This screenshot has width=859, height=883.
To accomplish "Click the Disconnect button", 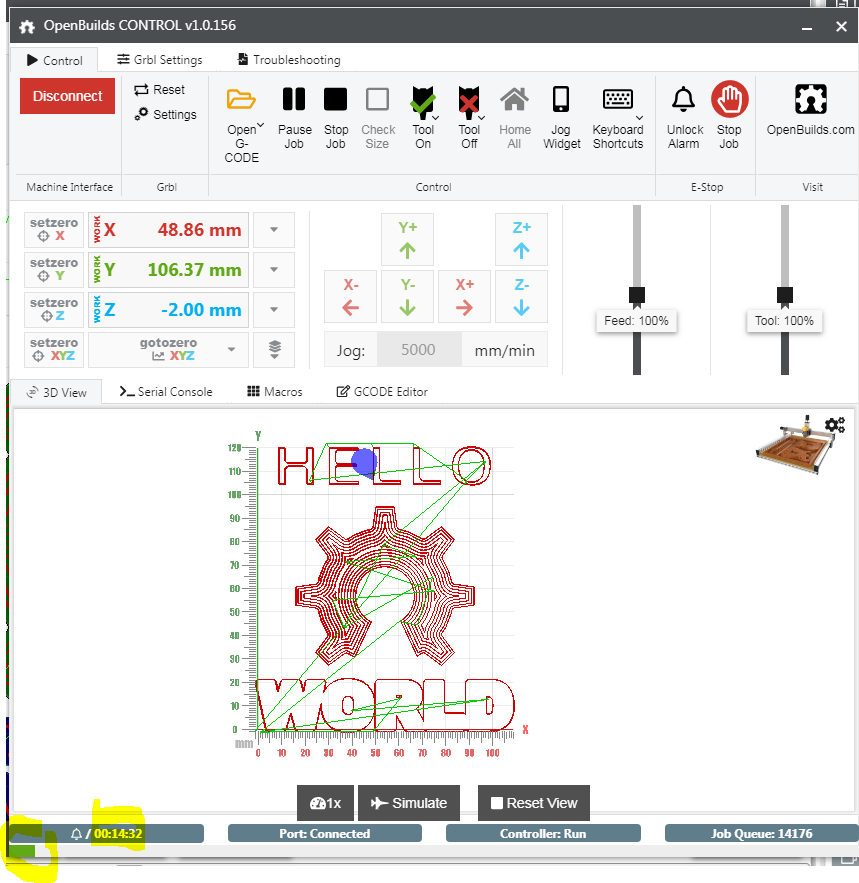I will pos(67,96).
